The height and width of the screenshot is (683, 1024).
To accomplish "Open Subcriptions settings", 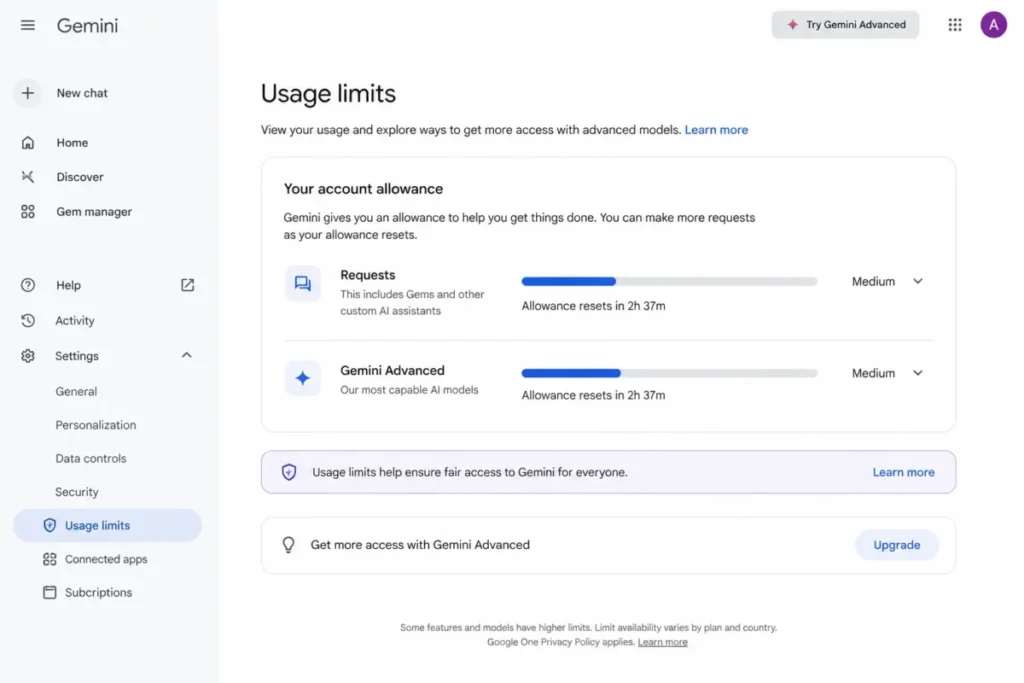I will pos(98,592).
